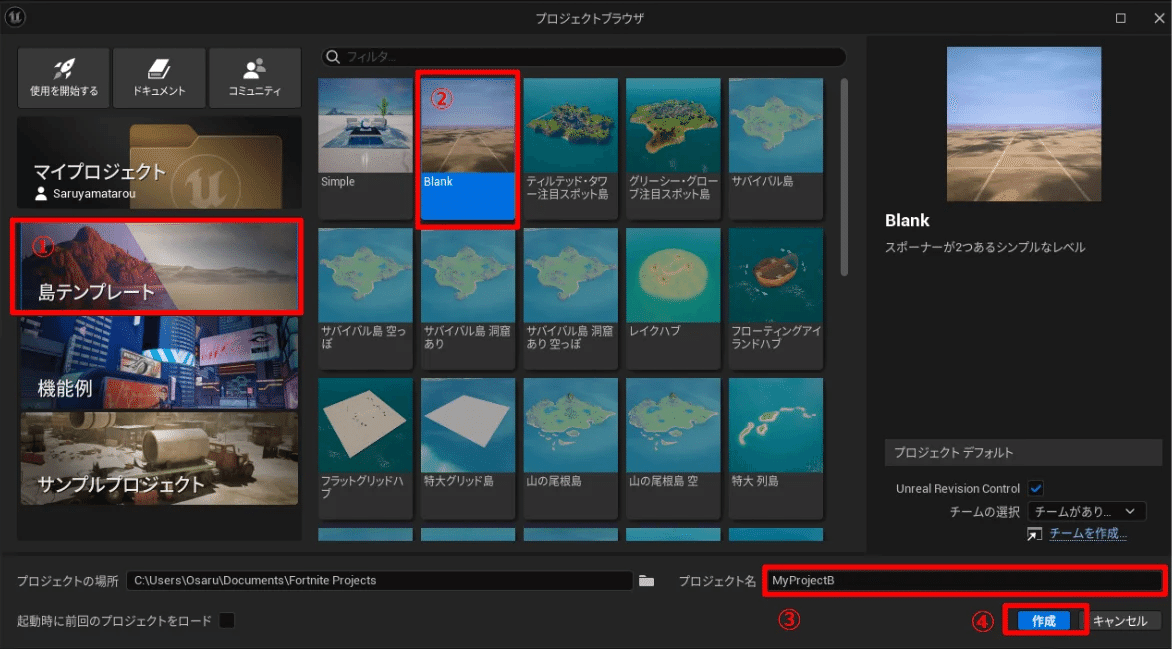Open the チームの選択 dropdown
This screenshot has width=1174, height=649.
1086,511
